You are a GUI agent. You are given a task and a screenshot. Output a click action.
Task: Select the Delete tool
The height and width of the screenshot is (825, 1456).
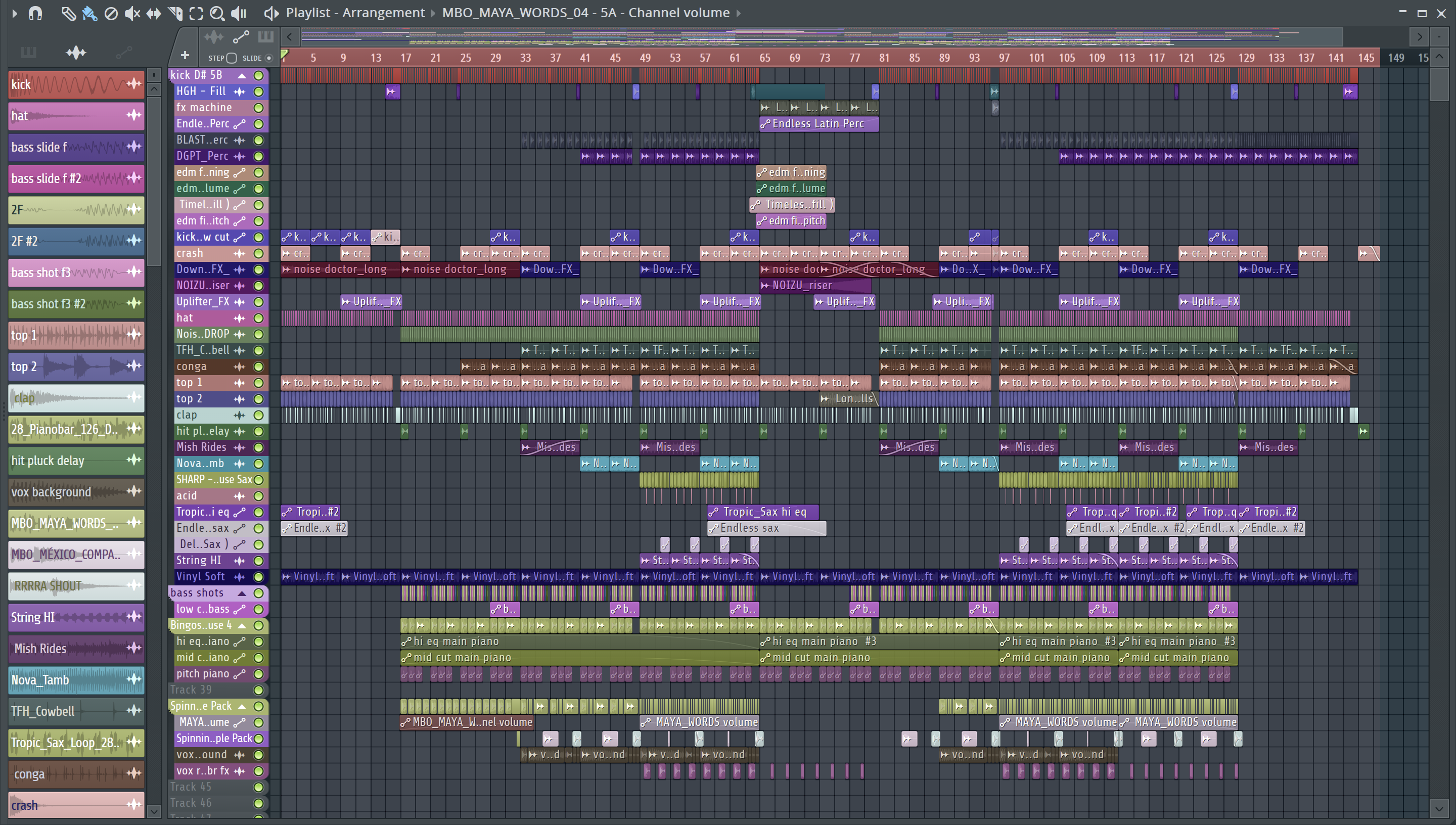pyautogui.click(x=111, y=13)
